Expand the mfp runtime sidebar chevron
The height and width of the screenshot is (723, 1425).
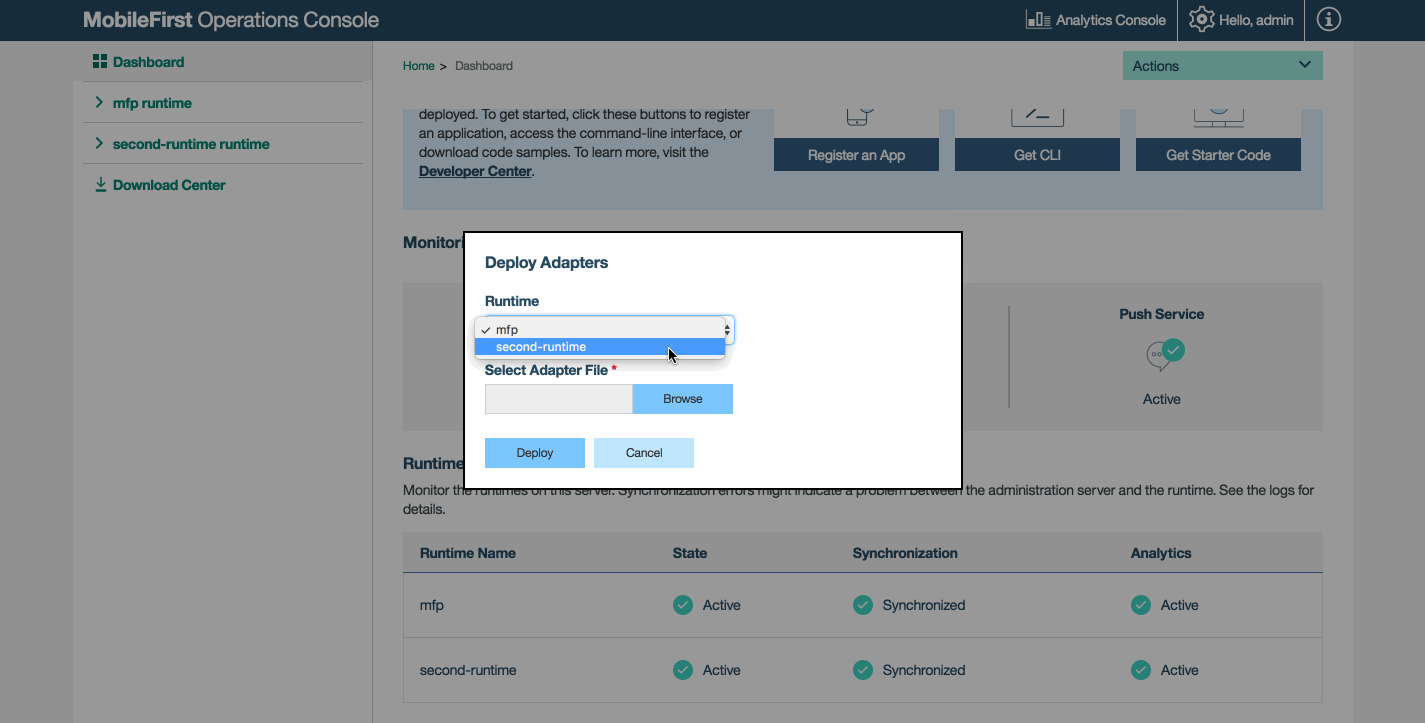click(99, 103)
